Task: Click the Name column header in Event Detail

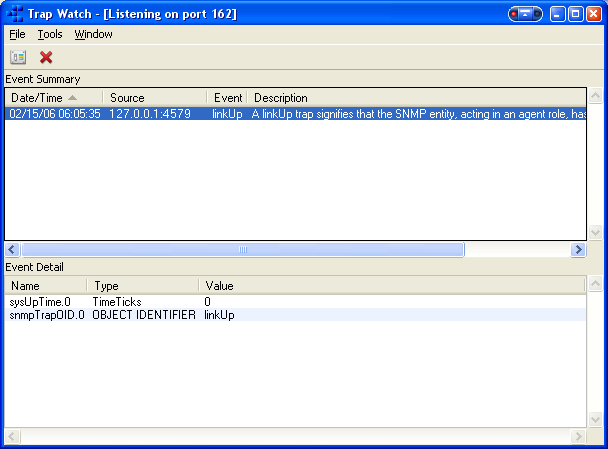Action: 46,286
